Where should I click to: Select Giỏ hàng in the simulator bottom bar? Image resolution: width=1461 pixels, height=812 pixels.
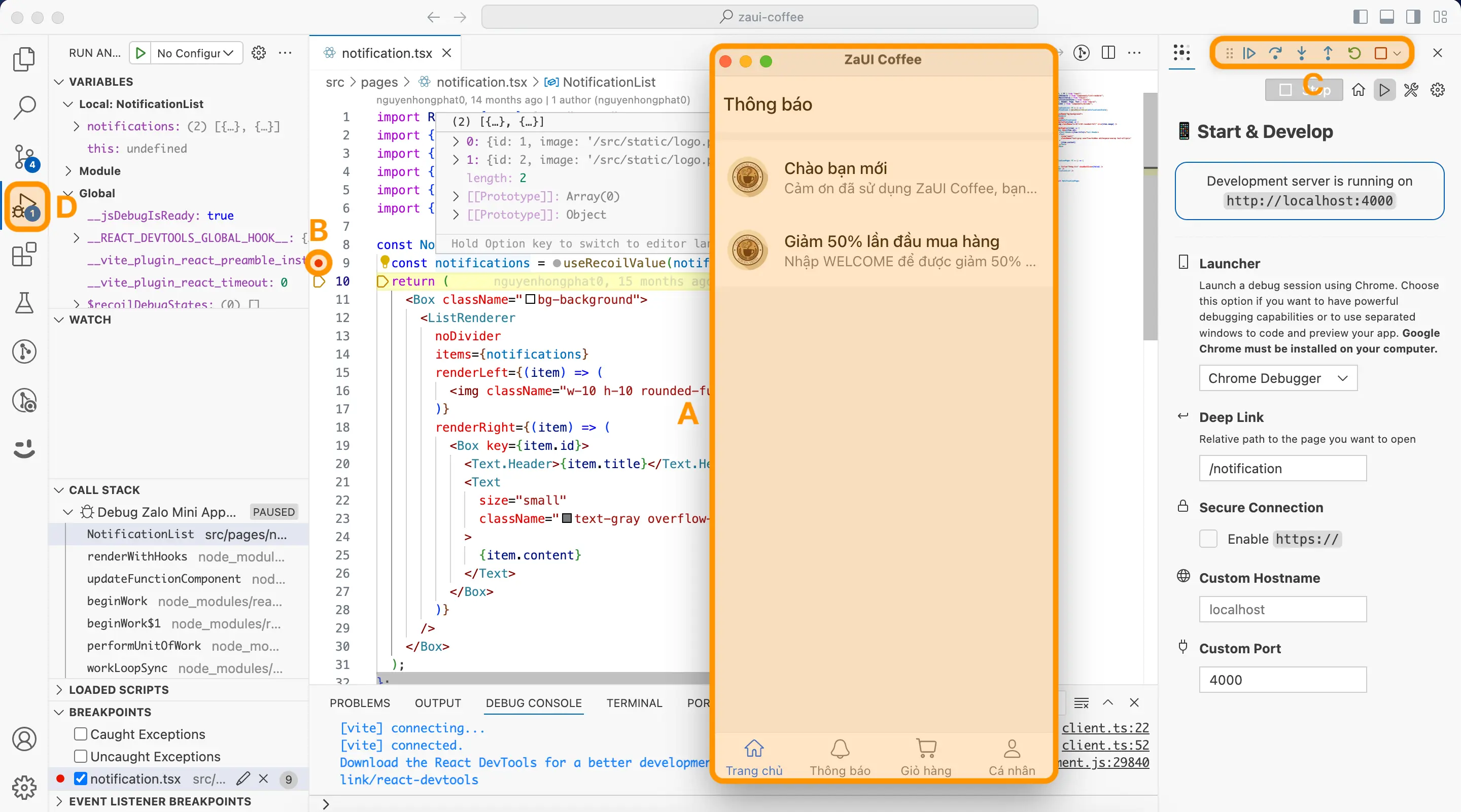[x=926, y=756]
